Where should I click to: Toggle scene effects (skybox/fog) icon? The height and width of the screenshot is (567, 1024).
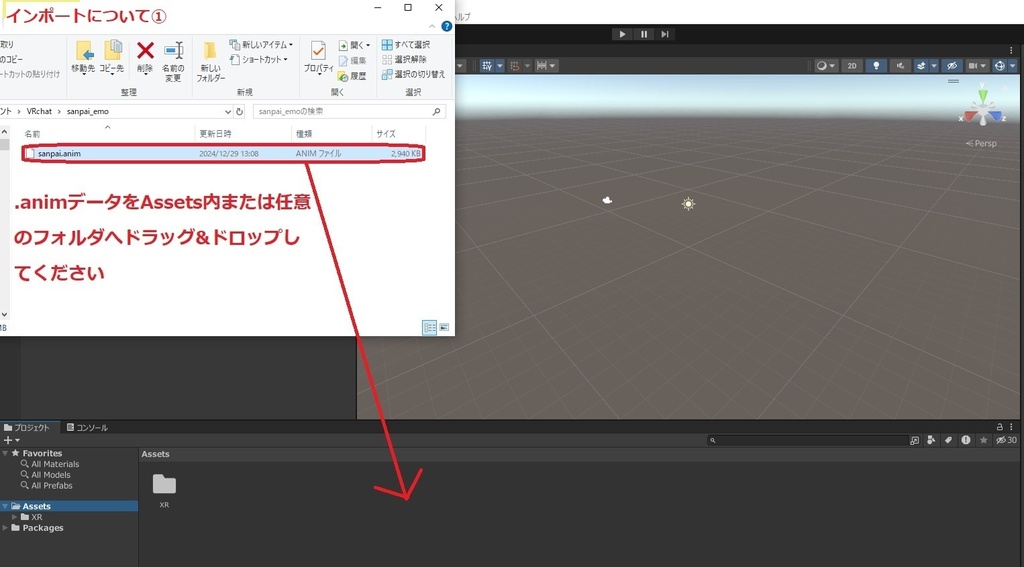click(x=921, y=65)
